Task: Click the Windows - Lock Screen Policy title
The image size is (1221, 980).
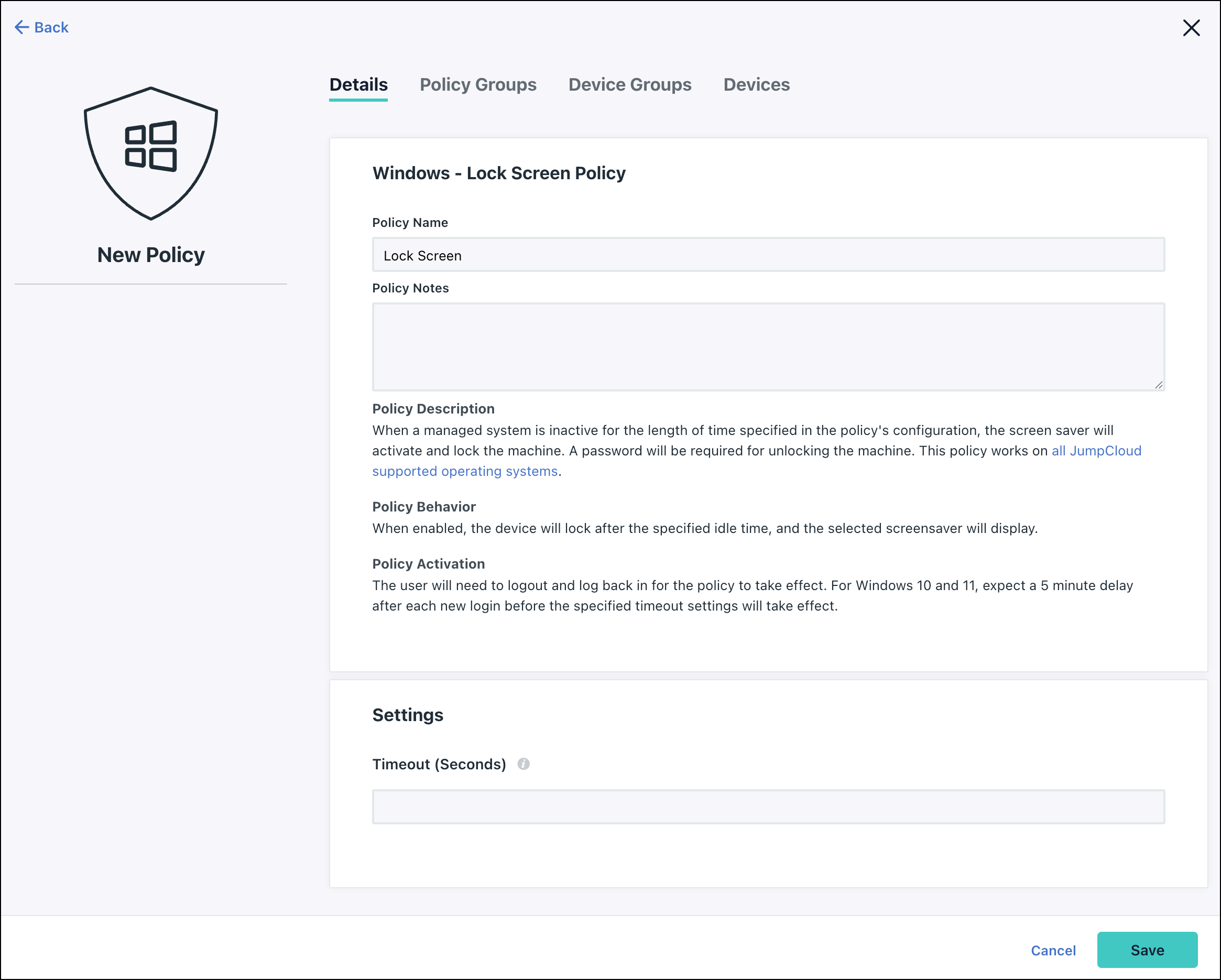Action: pos(498,173)
